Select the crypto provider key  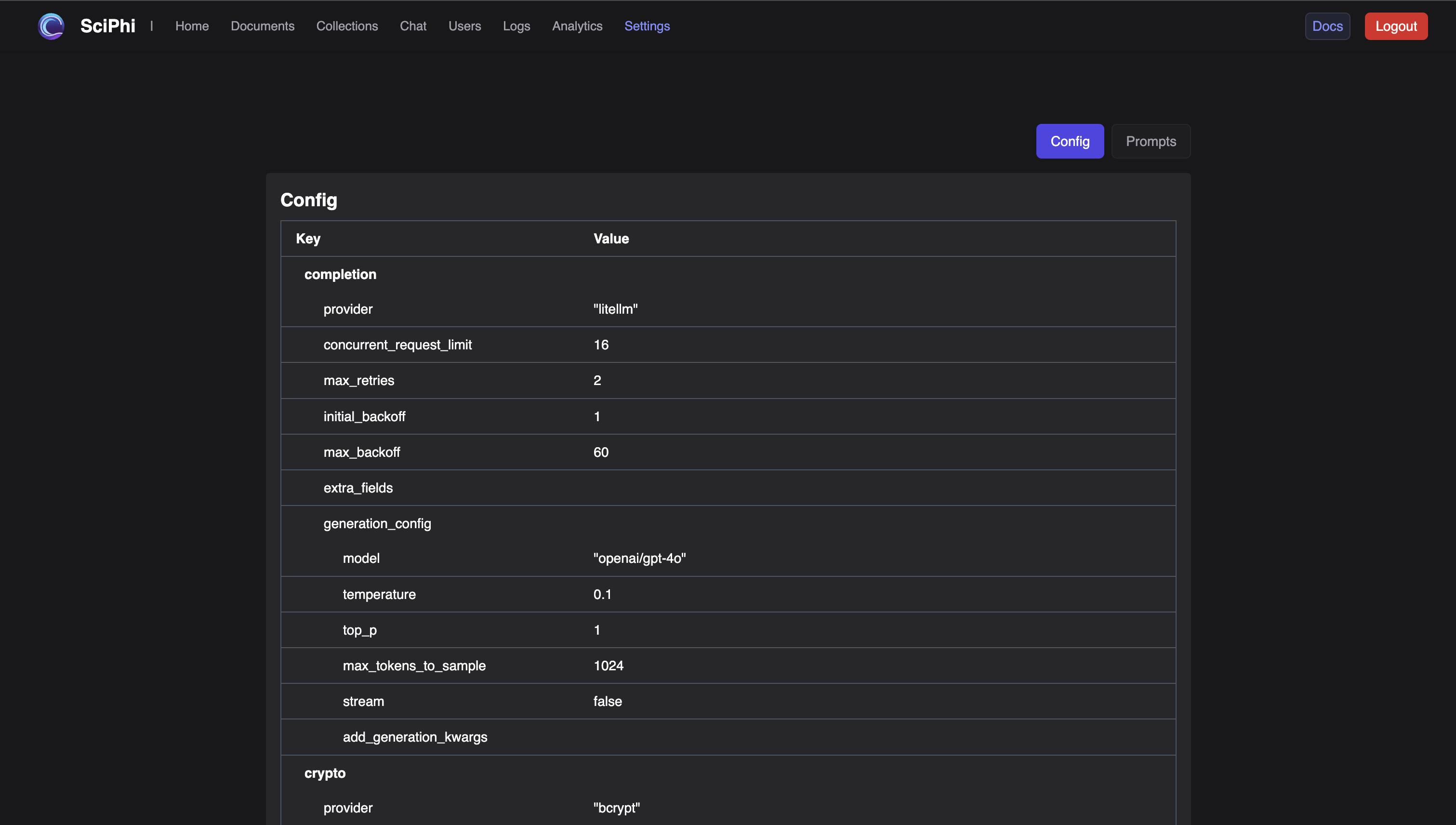click(348, 808)
